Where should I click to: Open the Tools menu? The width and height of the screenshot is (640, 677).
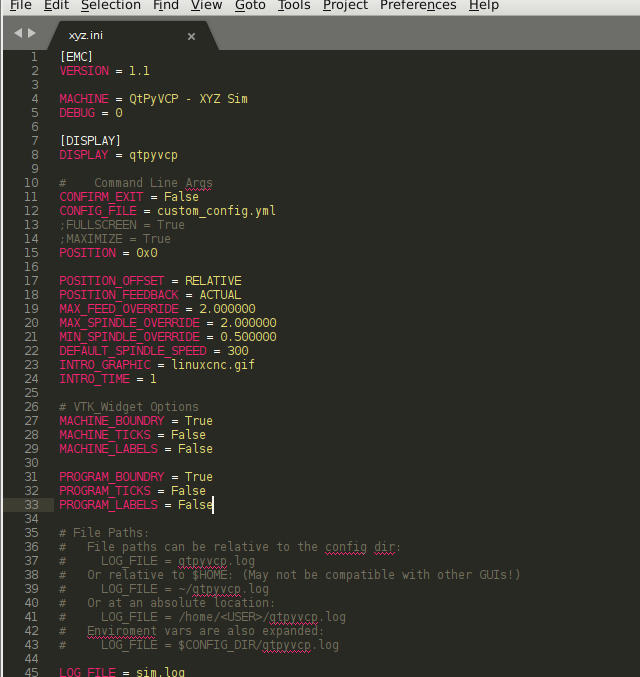tap(294, 5)
